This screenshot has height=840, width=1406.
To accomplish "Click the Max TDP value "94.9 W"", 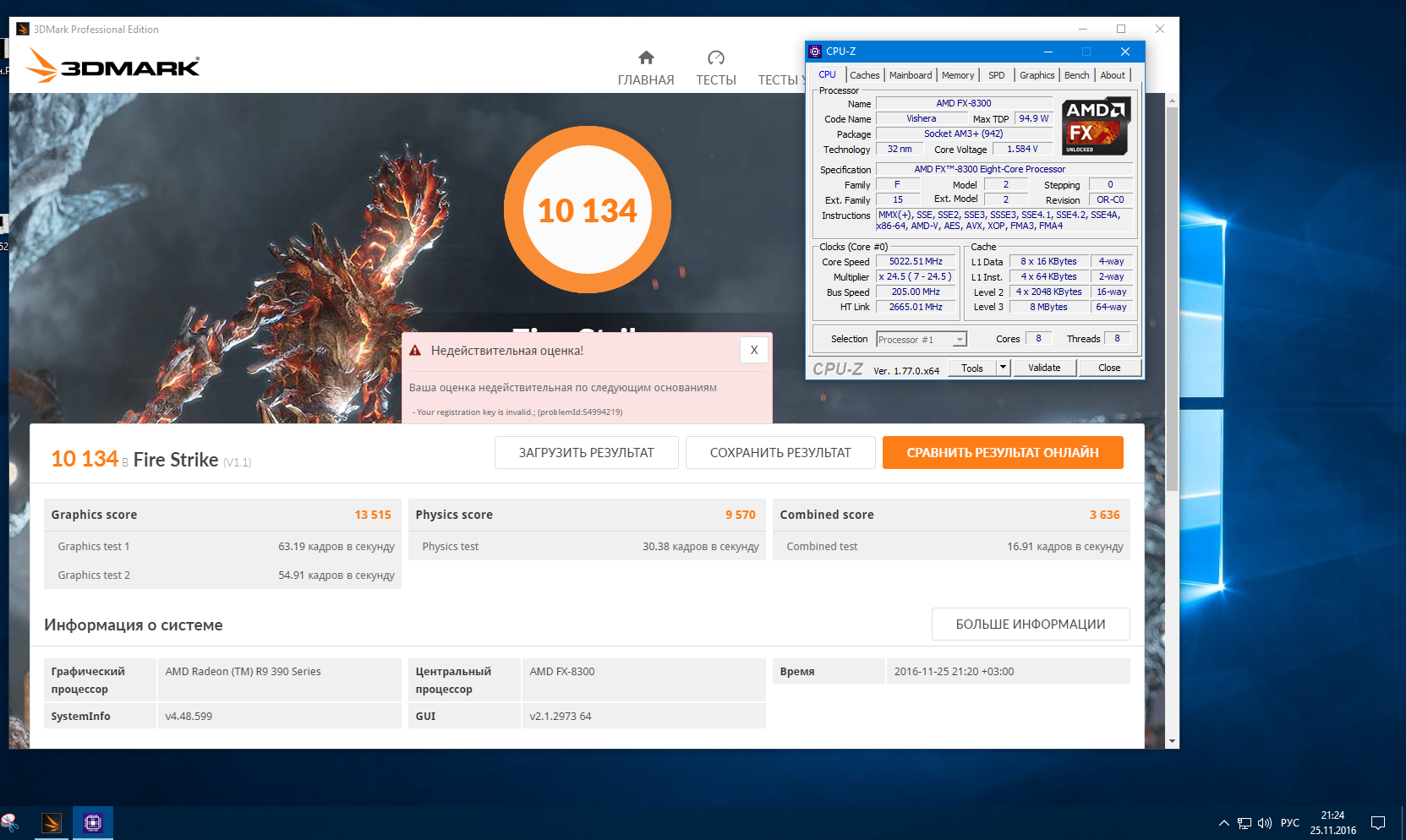I will [x=1033, y=119].
